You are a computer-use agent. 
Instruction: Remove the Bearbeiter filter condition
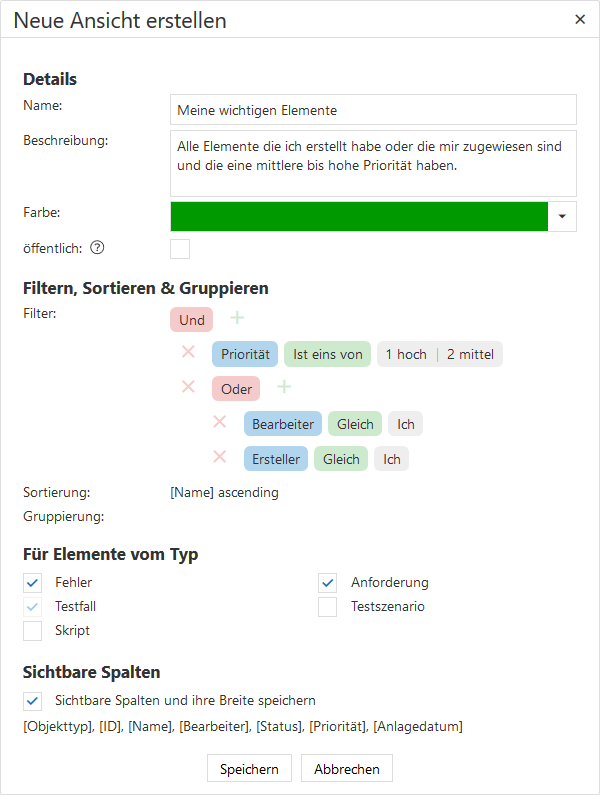(220, 422)
